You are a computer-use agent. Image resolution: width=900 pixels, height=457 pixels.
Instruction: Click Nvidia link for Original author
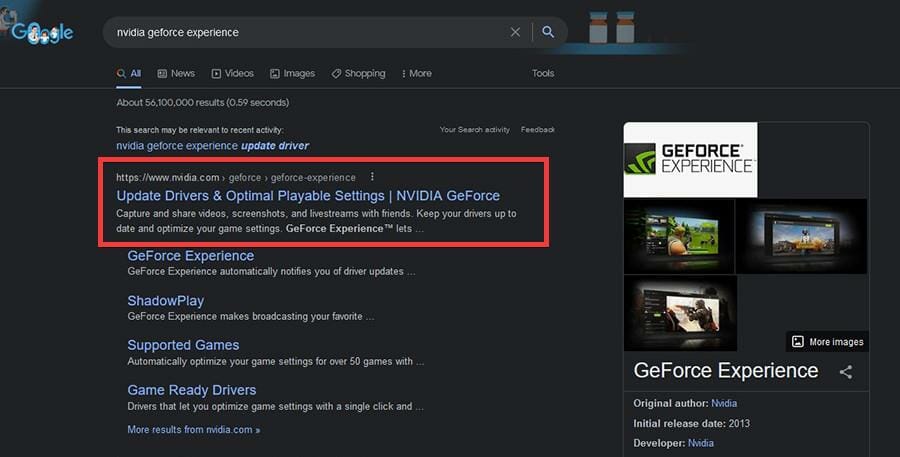tap(724, 403)
